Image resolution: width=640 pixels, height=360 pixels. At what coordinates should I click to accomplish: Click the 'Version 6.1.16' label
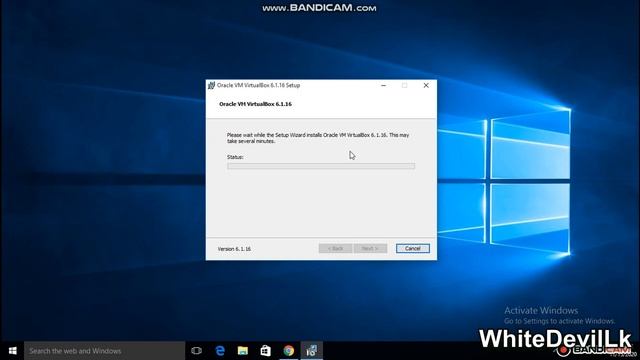[x=234, y=249]
